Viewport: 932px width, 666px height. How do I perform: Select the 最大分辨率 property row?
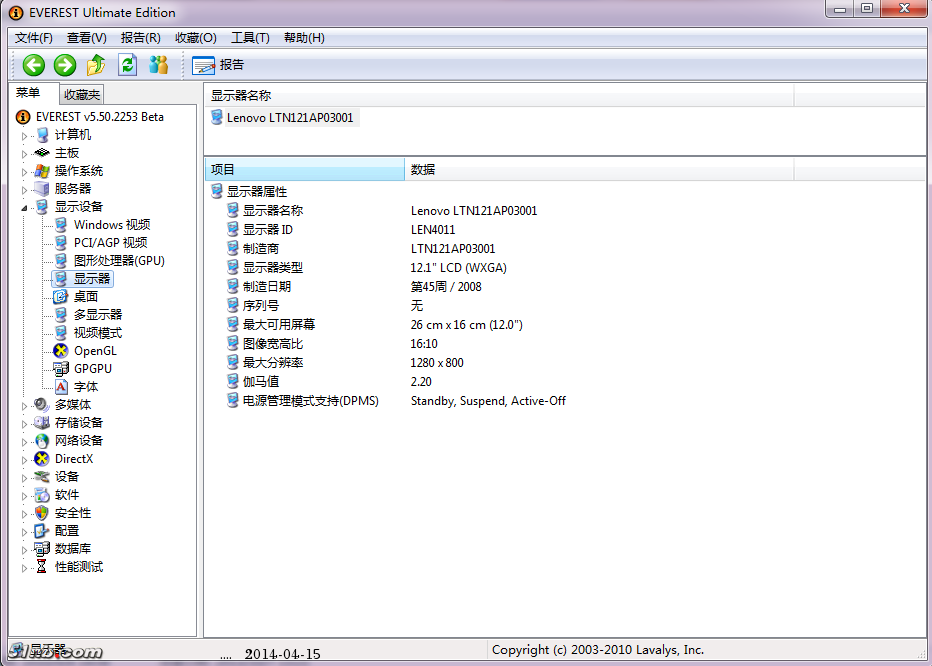point(273,363)
